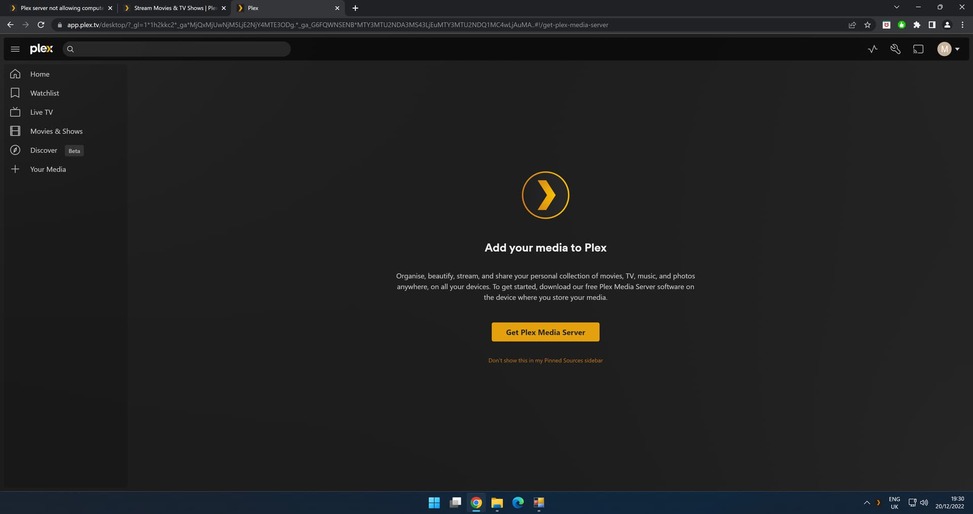The image size is (973, 514).
Task: Click Don't show this in Pinned Sources link
Action: [545, 361]
